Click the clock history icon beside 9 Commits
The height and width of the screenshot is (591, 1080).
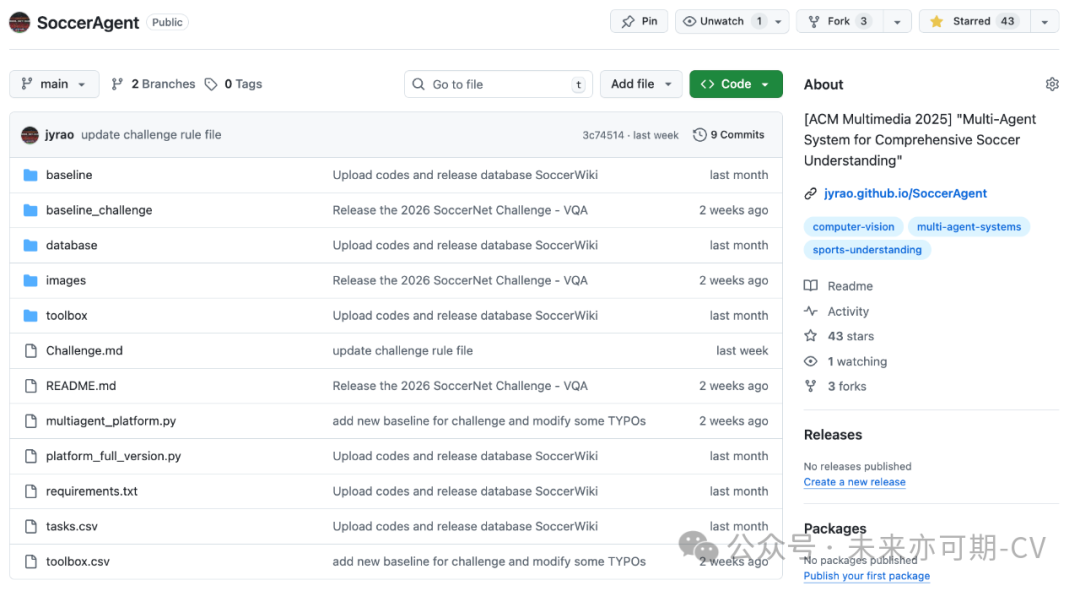tap(699, 135)
